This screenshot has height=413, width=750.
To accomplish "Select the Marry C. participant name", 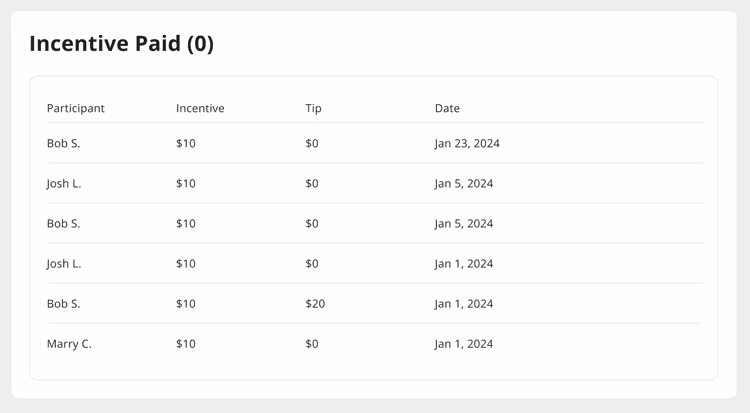I will pos(69,344).
